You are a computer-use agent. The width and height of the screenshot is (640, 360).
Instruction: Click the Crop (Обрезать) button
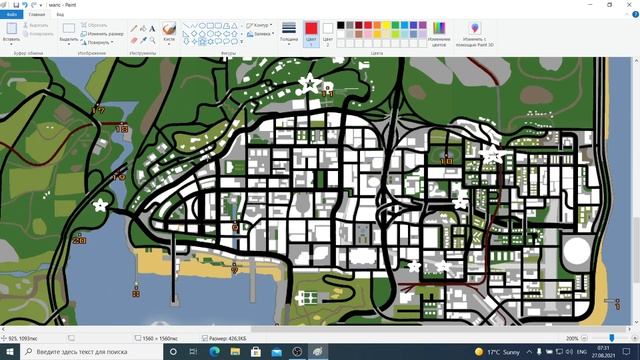(x=94, y=25)
